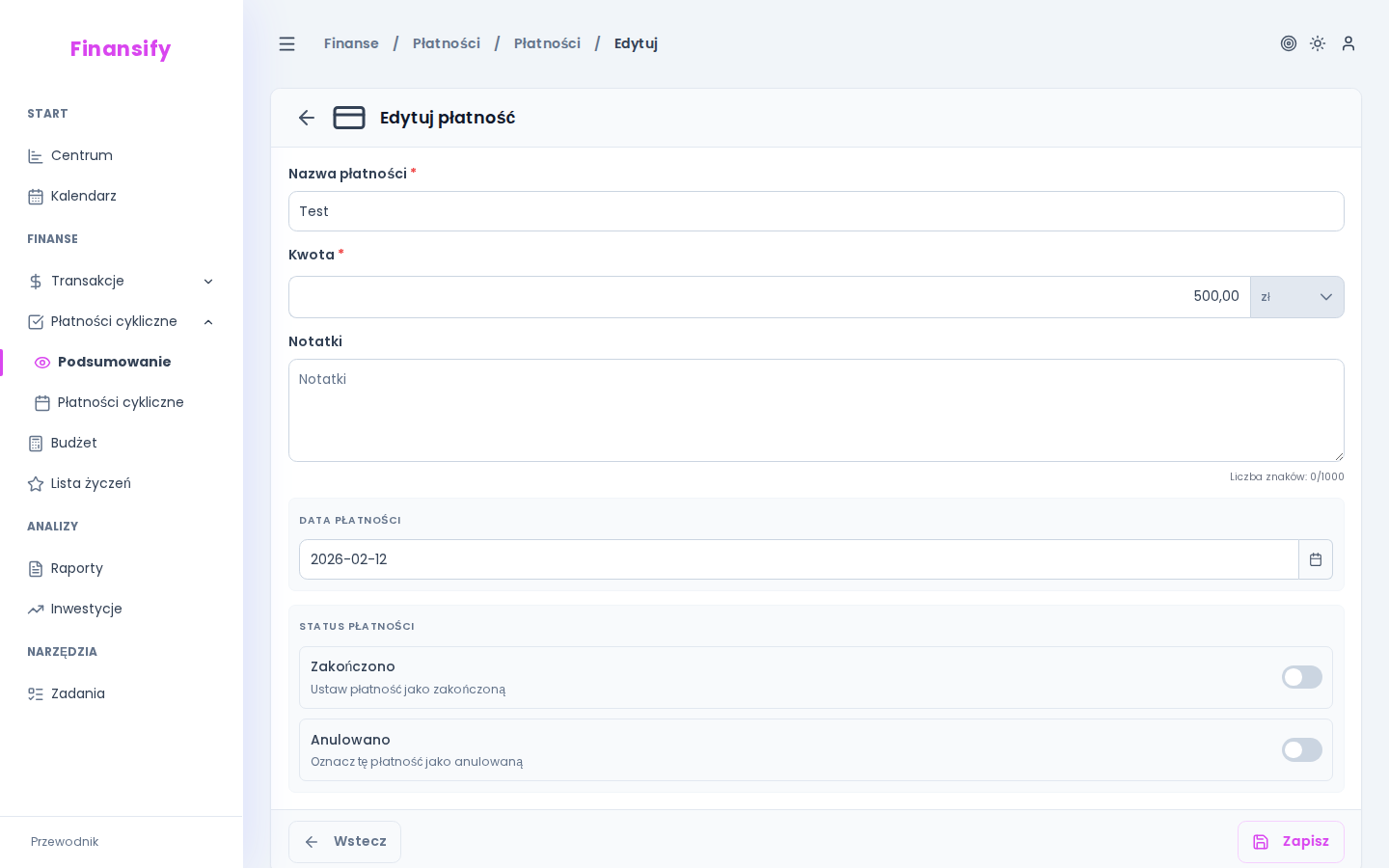Click into the Notatki text area

(x=815, y=411)
